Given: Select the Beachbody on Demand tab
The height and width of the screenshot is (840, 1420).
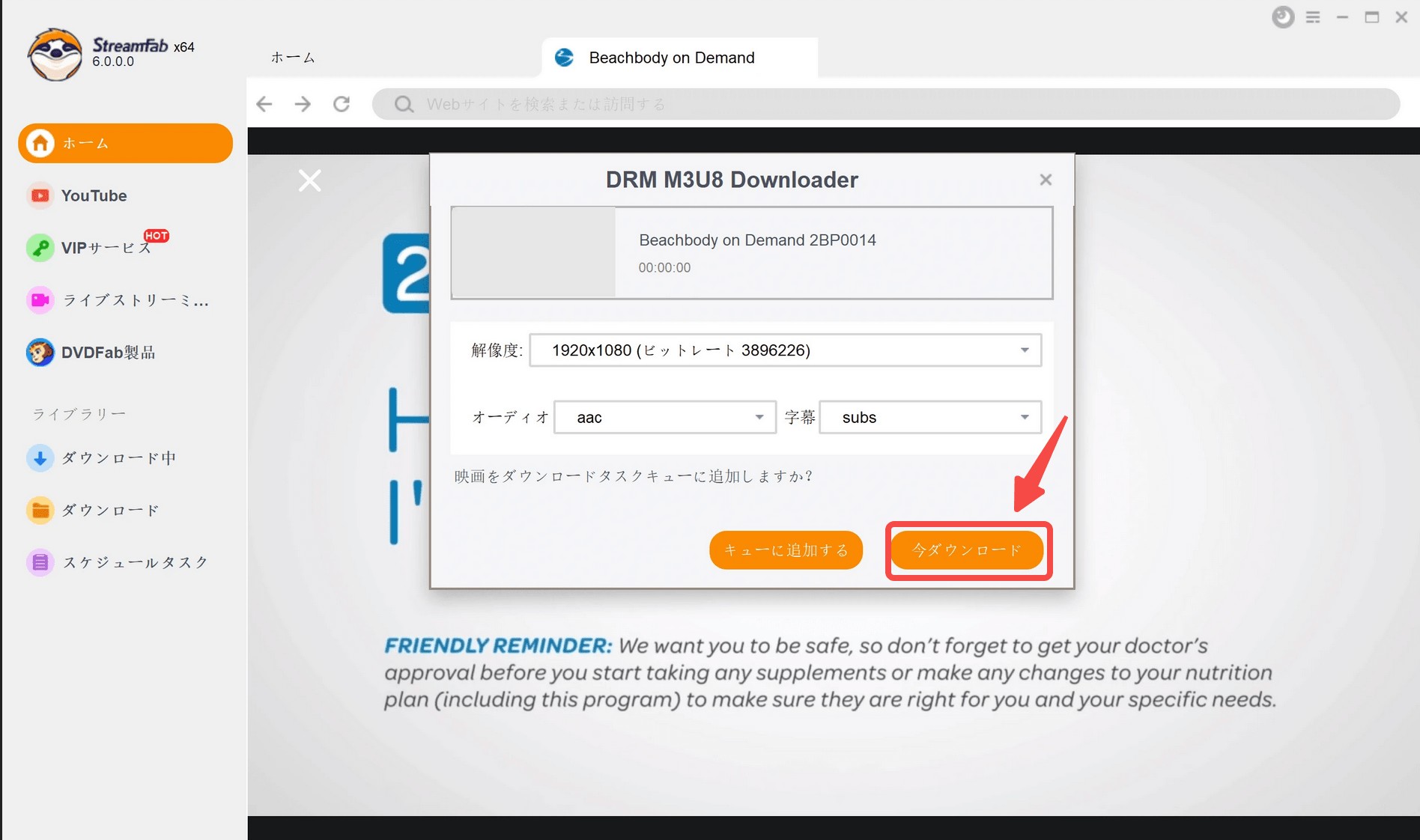Looking at the screenshot, I should tap(679, 58).
